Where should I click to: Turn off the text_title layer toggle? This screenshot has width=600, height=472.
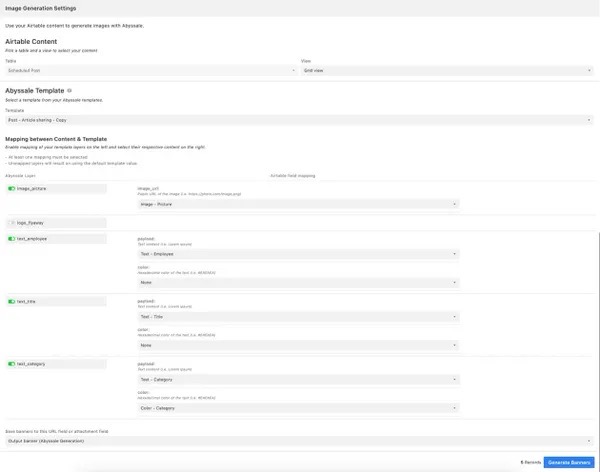click(x=11, y=301)
